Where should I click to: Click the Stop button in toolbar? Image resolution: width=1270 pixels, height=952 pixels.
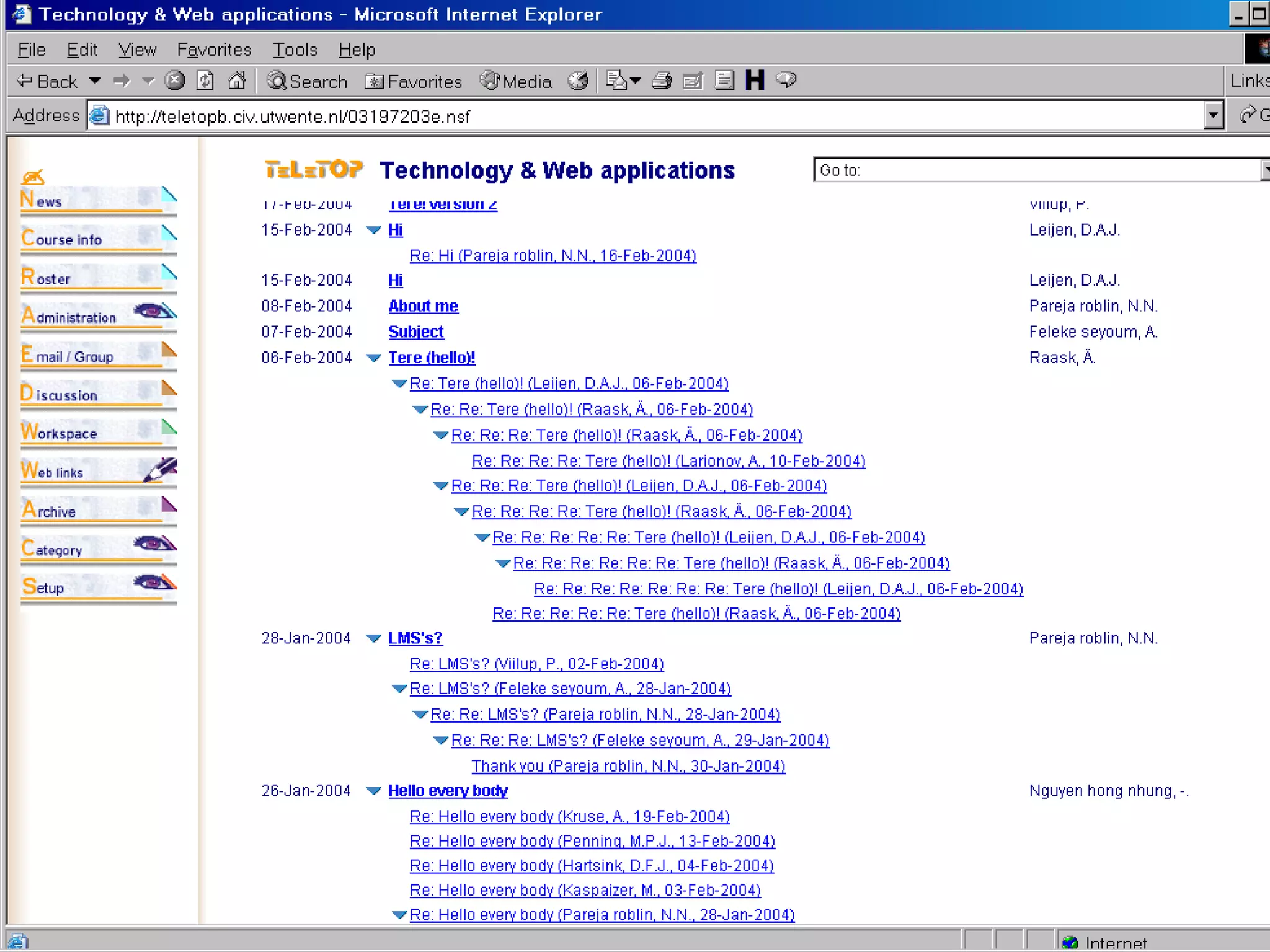pos(175,81)
